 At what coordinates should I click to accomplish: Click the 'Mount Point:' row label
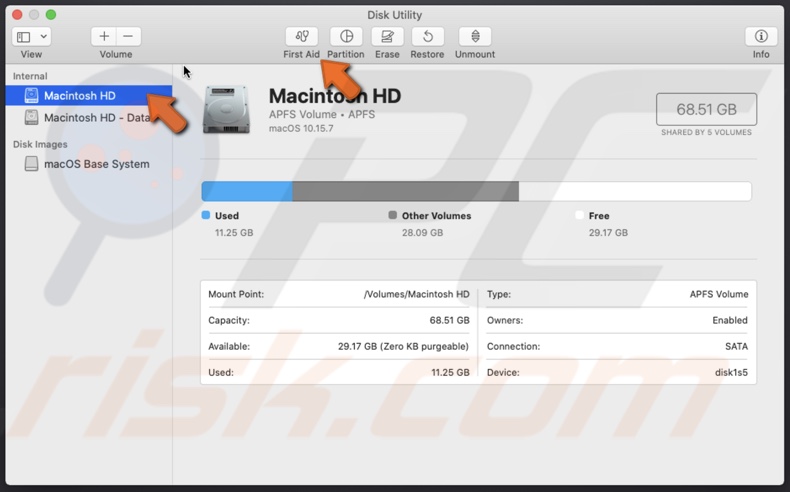[x=236, y=294]
